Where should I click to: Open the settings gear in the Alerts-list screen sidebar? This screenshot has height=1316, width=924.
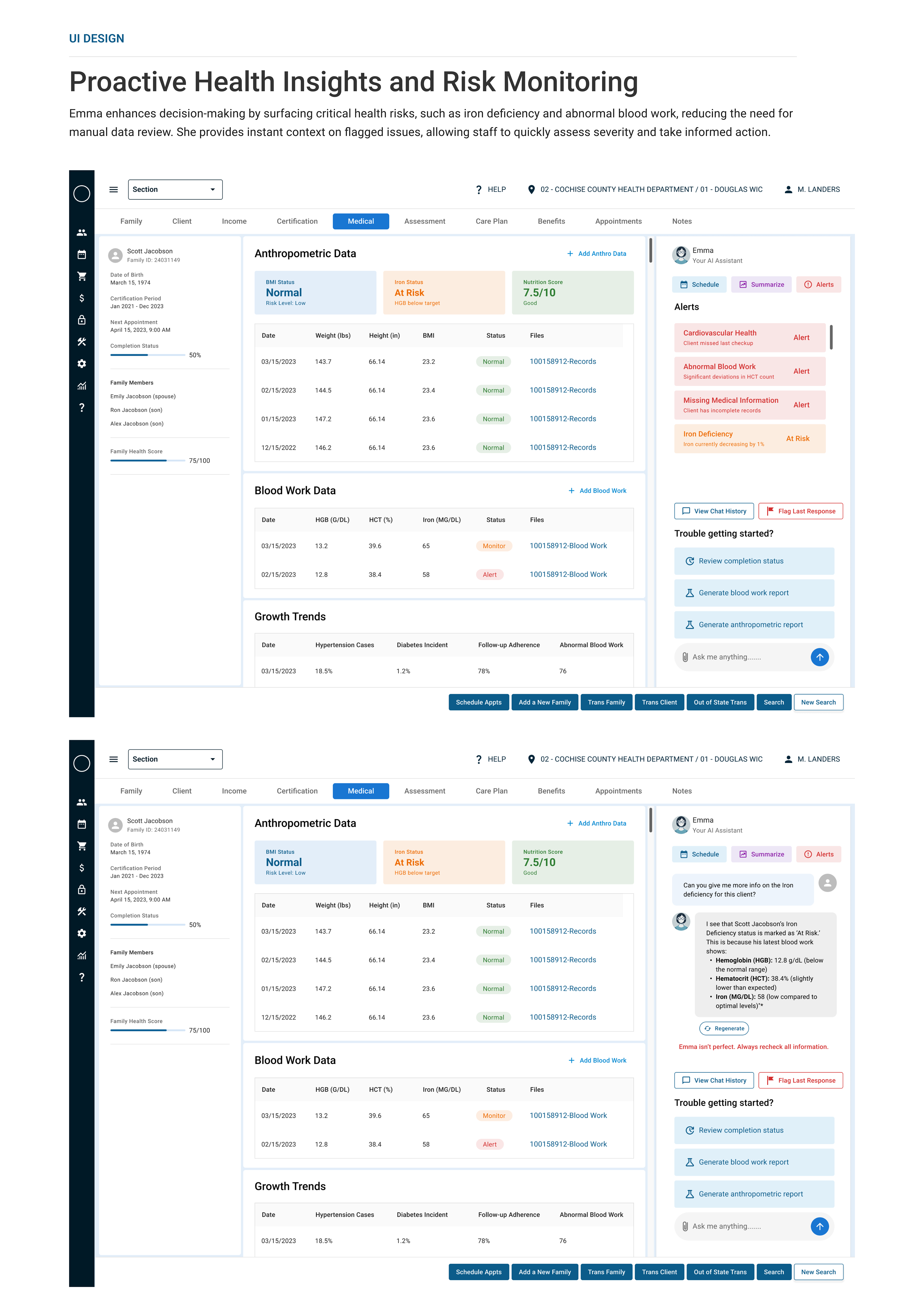[81, 364]
